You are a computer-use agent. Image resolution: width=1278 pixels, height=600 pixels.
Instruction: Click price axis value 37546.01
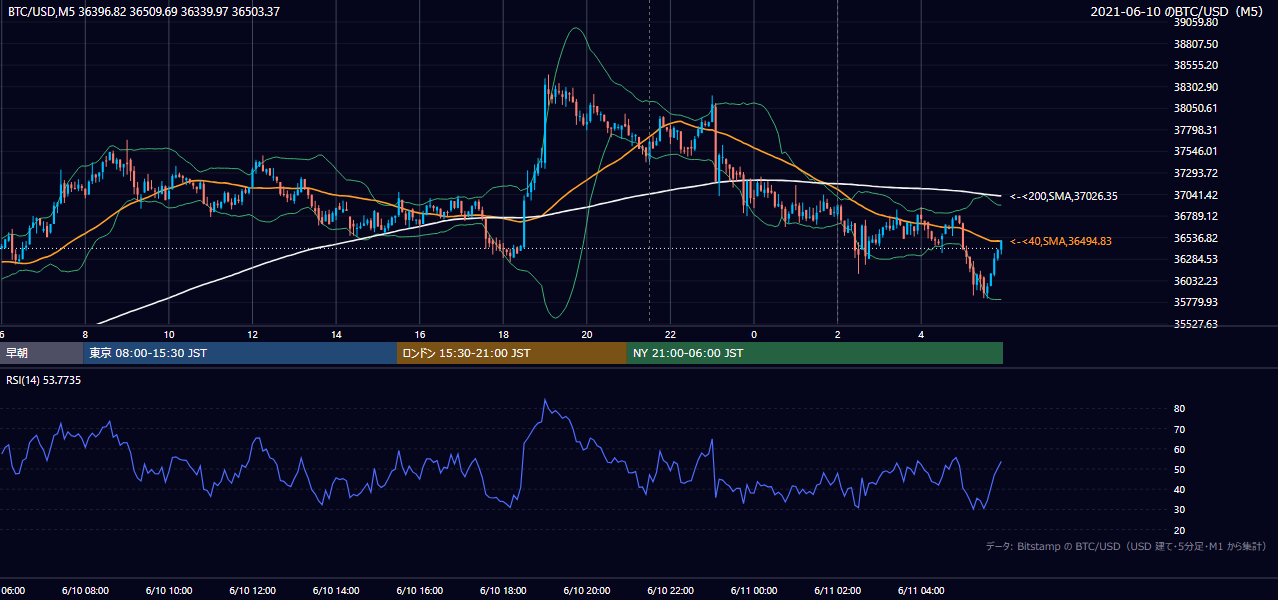click(1195, 151)
